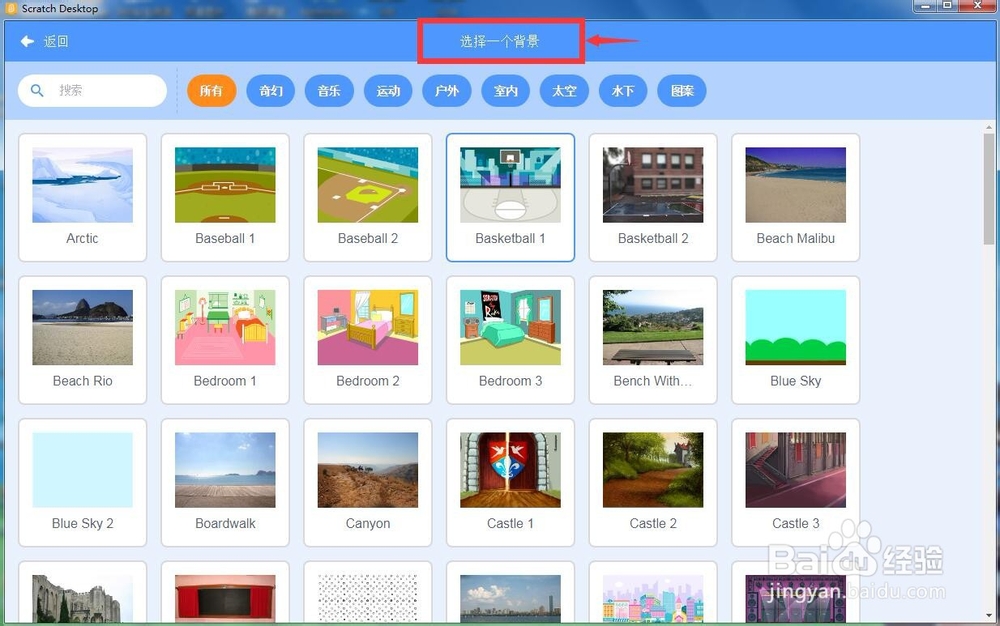The height and width of the screenshot is (626, 1000).
Task: Choose the Bedroom 1 backdrop
Action: (225, 340)
